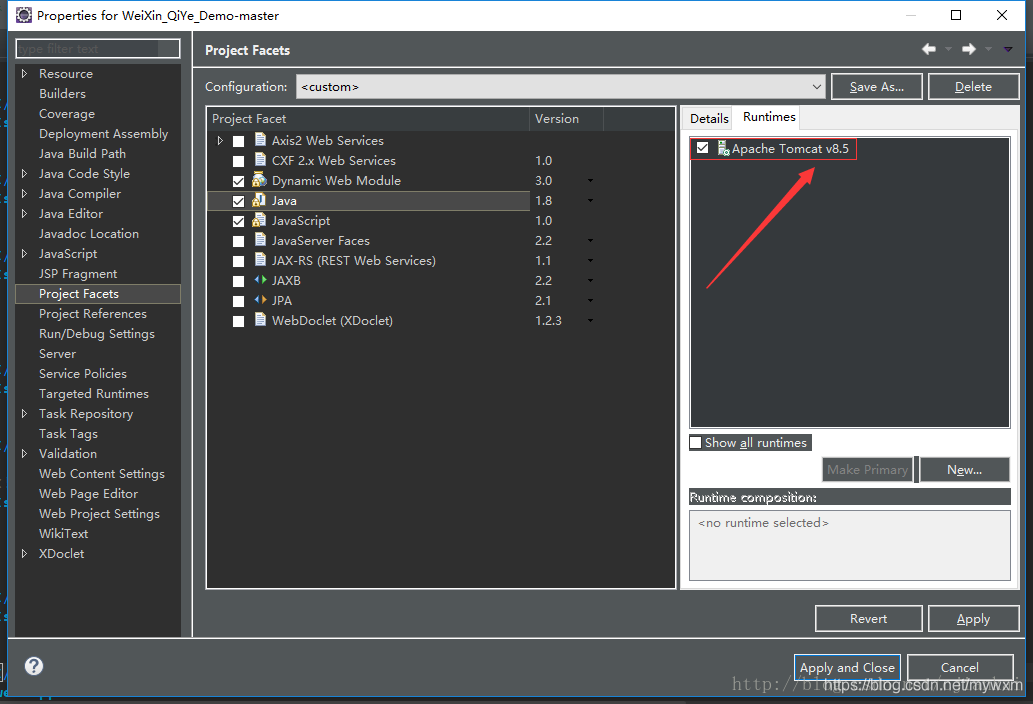Click the New... runtime button
Screen dimensions: 1033x704
pos(964,470)
